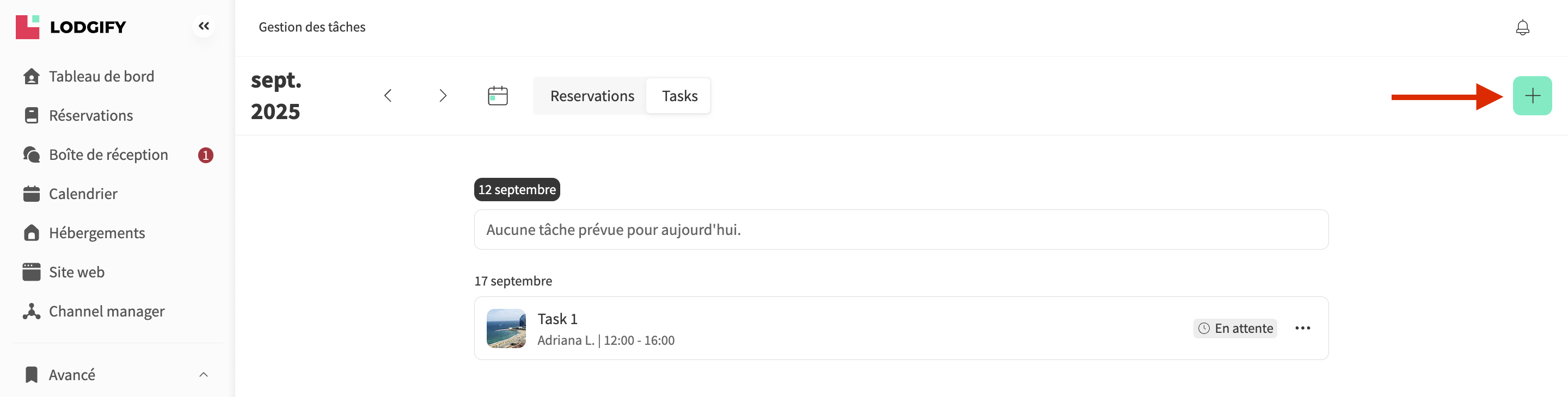1568x397 pixels.
Task: Add a new task with plus button
Action: [x=1532, y=96]
